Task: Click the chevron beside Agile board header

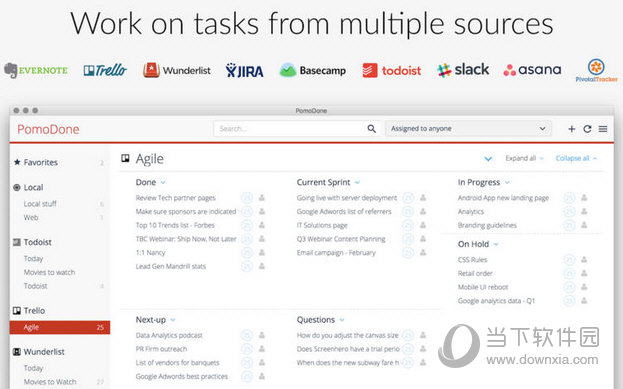Action: (x=488, y=159)
